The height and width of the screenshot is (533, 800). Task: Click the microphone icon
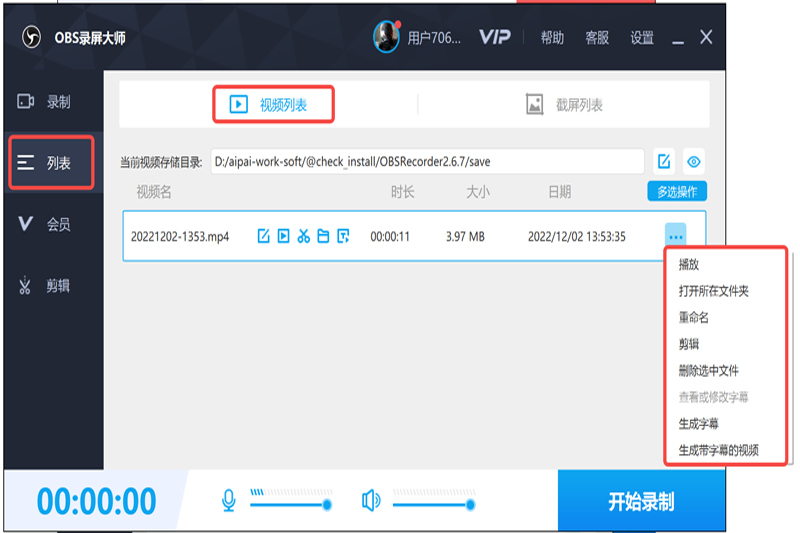[228, 500]
